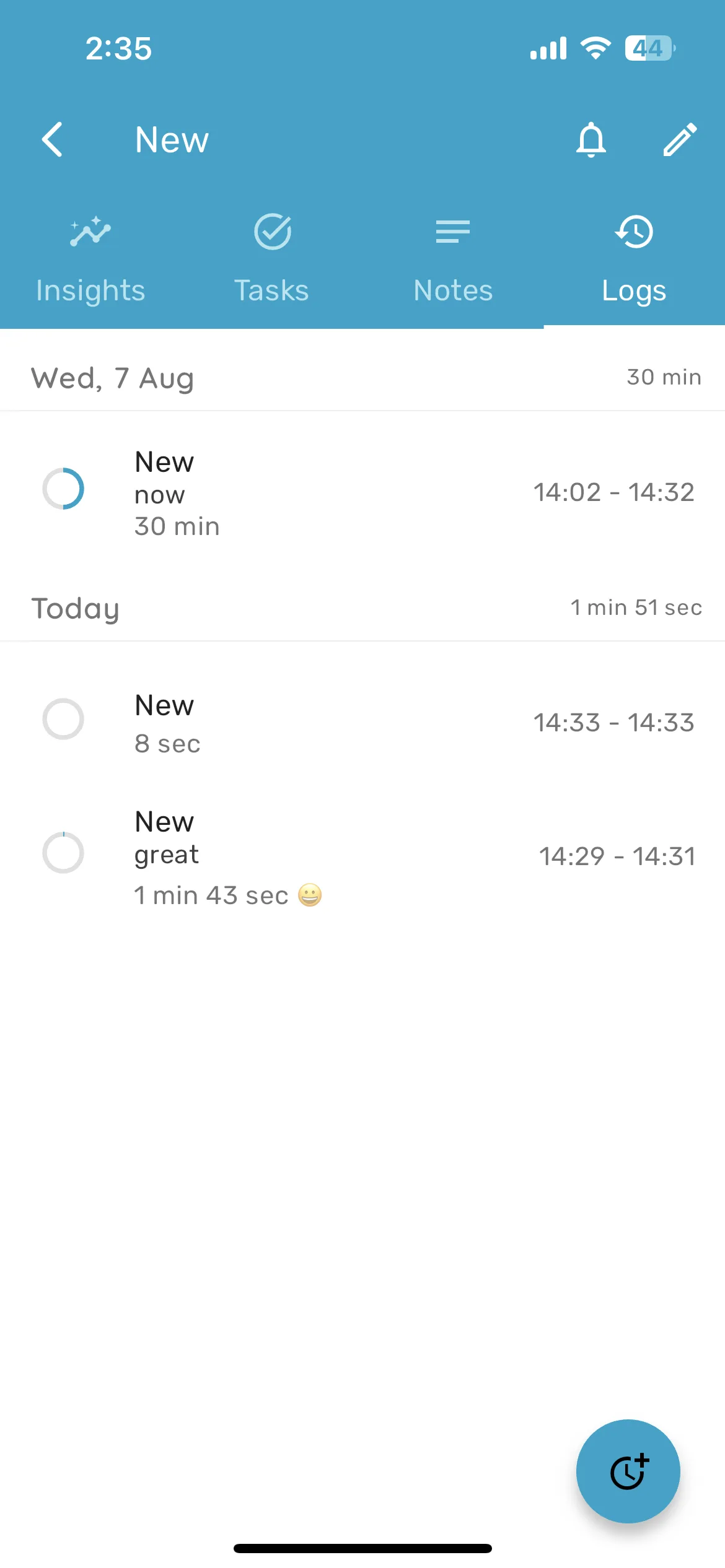The image size is (725, 1568).
Task: Tap the Insights sparkle chart icon
Action: pyautogui.click(x=90, y=232)
